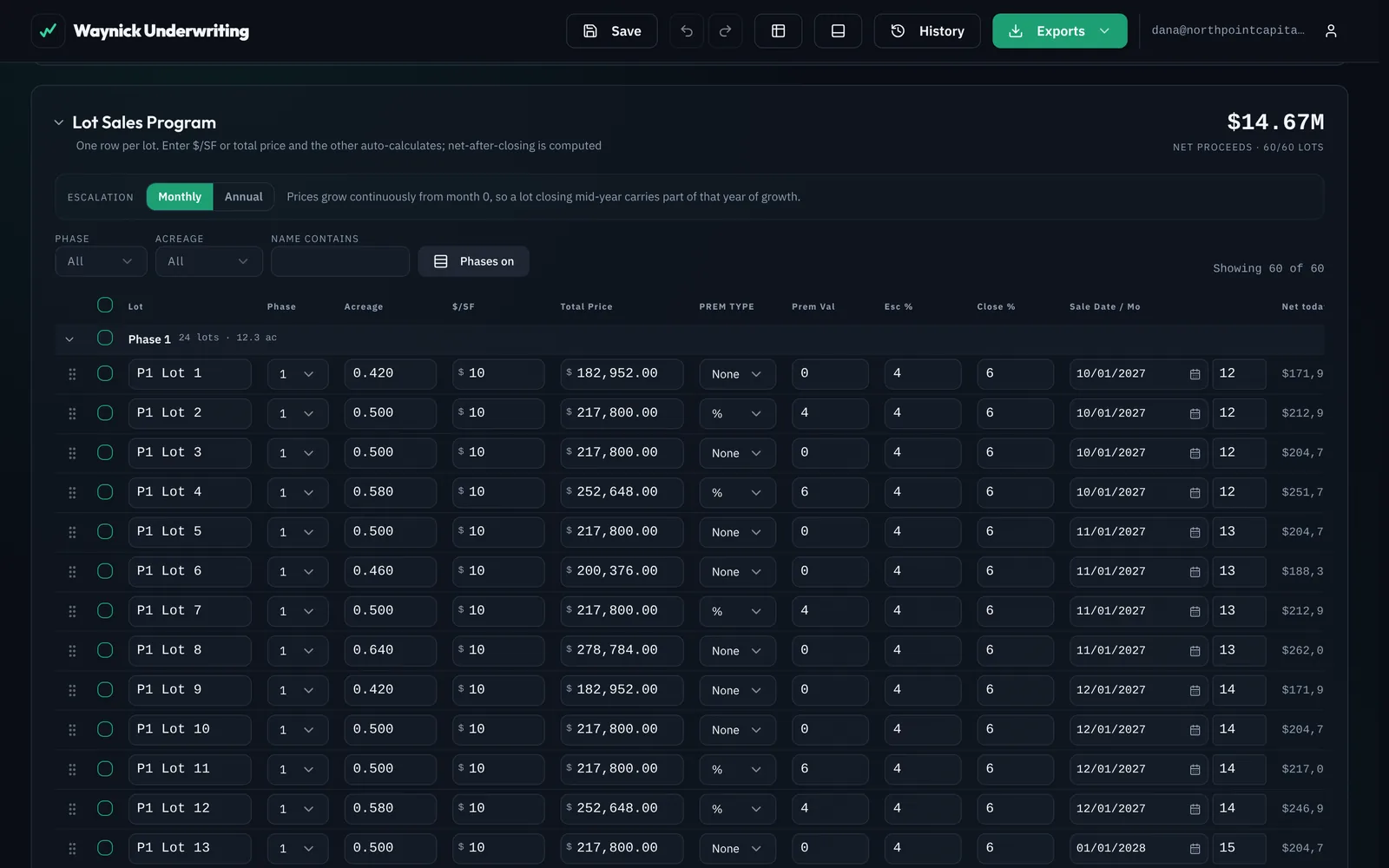The height and width of the screenshot is (868, 1389).
Task: Open the user account profile icon
Action: [x=1331, y=31]
